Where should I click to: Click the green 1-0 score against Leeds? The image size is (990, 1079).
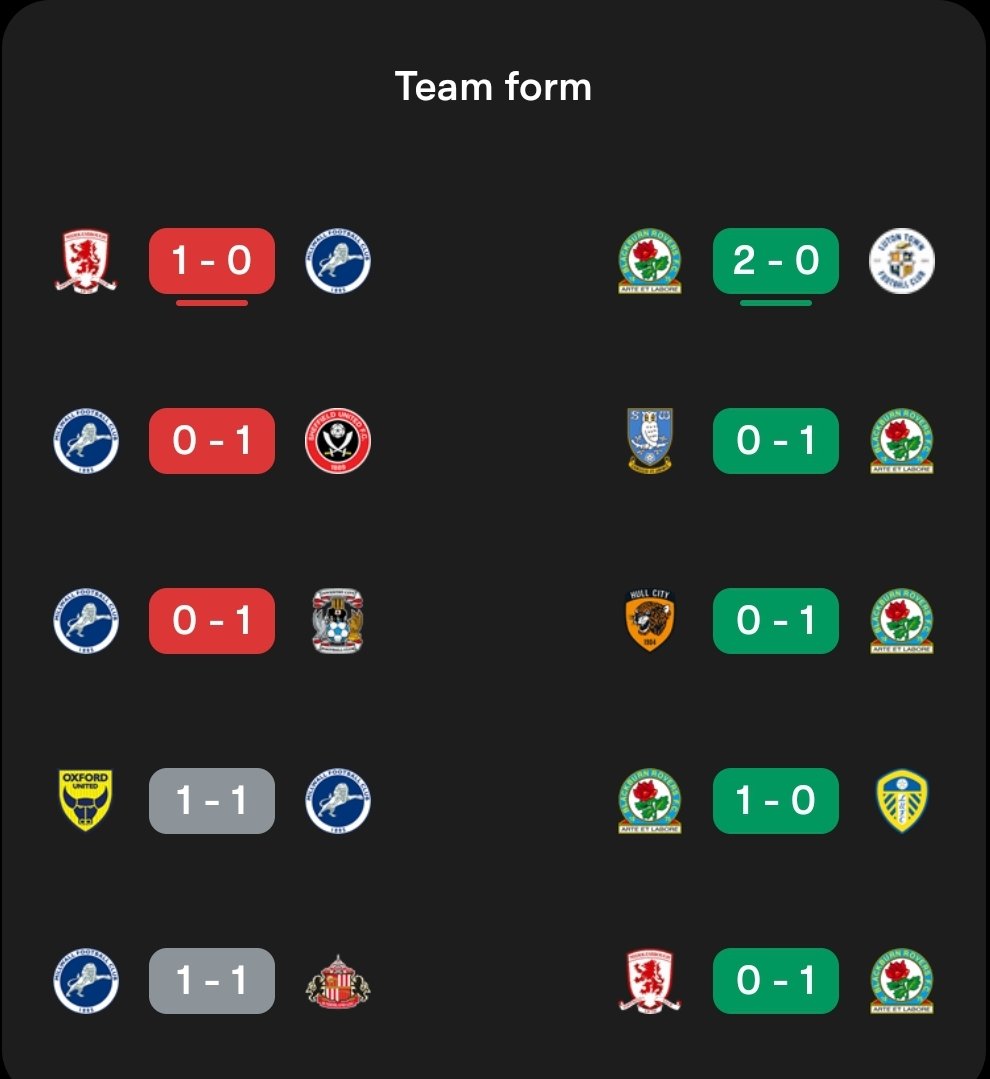(776, 801)
